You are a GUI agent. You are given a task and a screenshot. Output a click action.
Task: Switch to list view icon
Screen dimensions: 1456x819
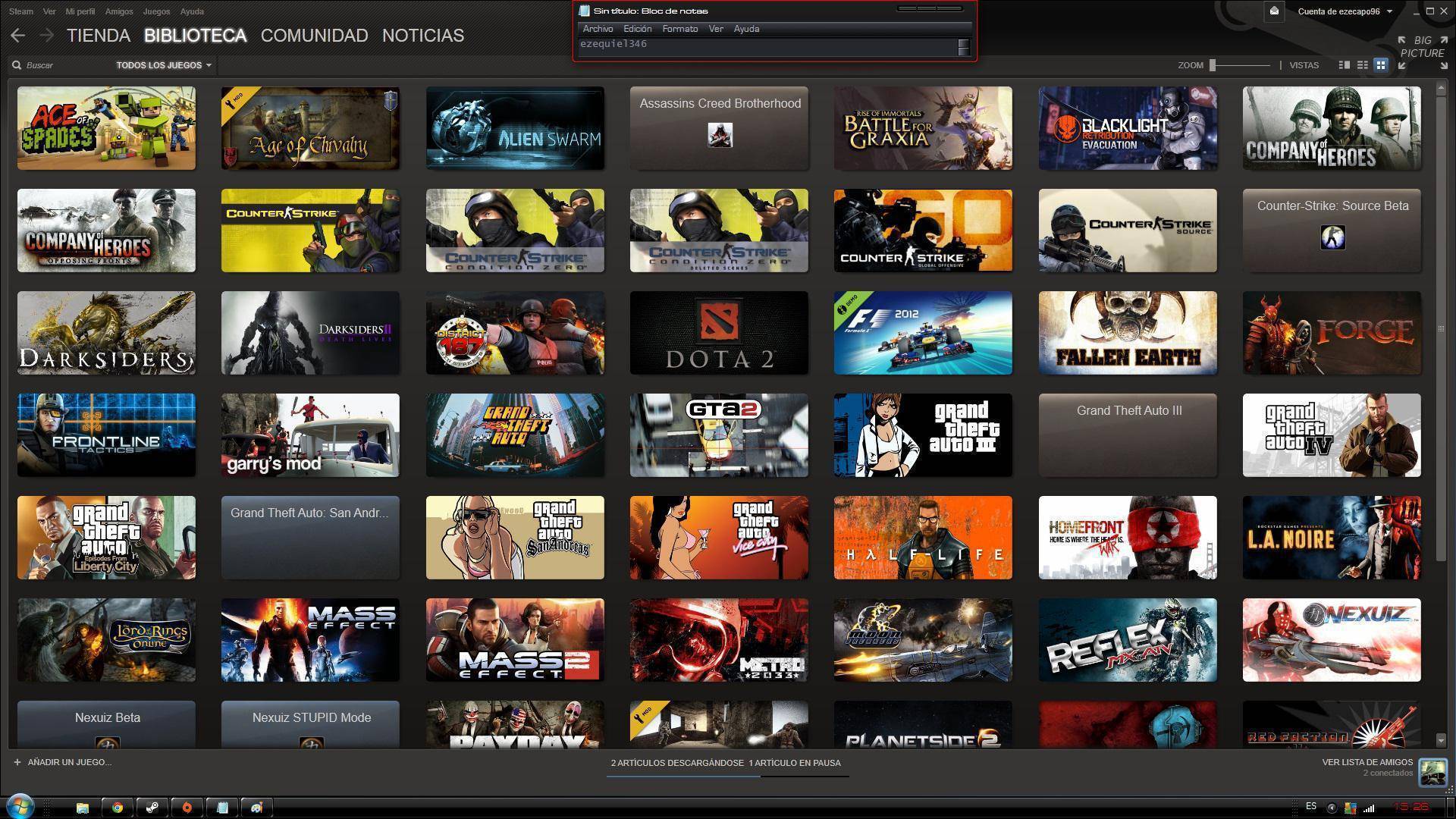pyautogui.click(x=1363, y=65)
